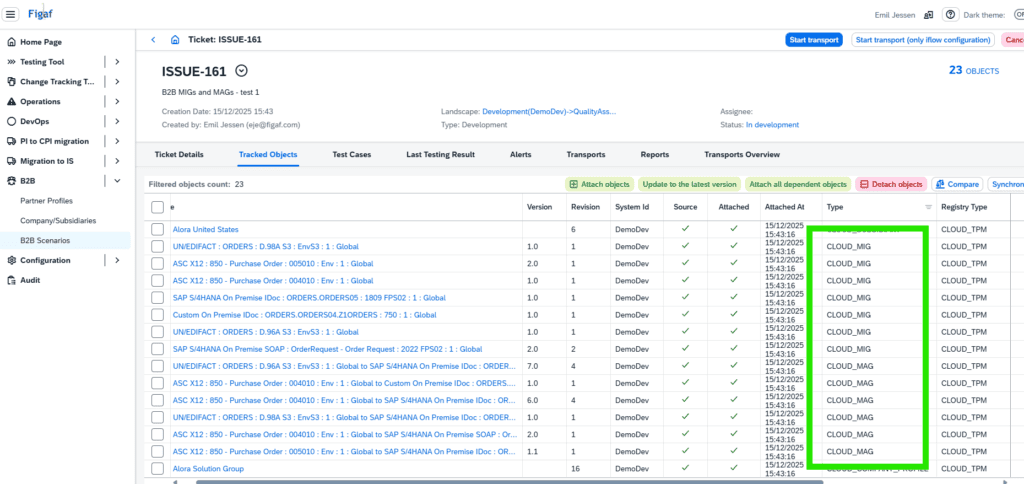Open Custom On Premise IDoc ORDERS04.Z1ORDERS link

(x=304, y=315)
